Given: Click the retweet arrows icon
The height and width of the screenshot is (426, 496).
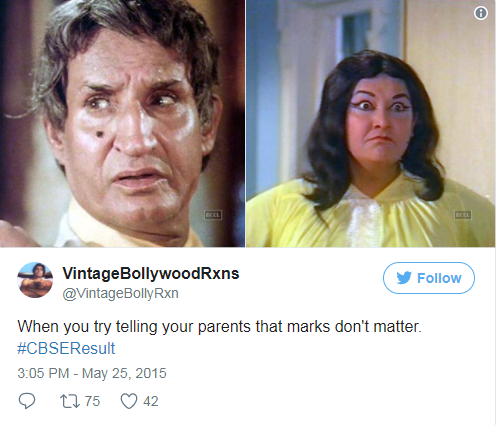Looking at the screenshot, I should pyautogui.click(x=70, y=401).
